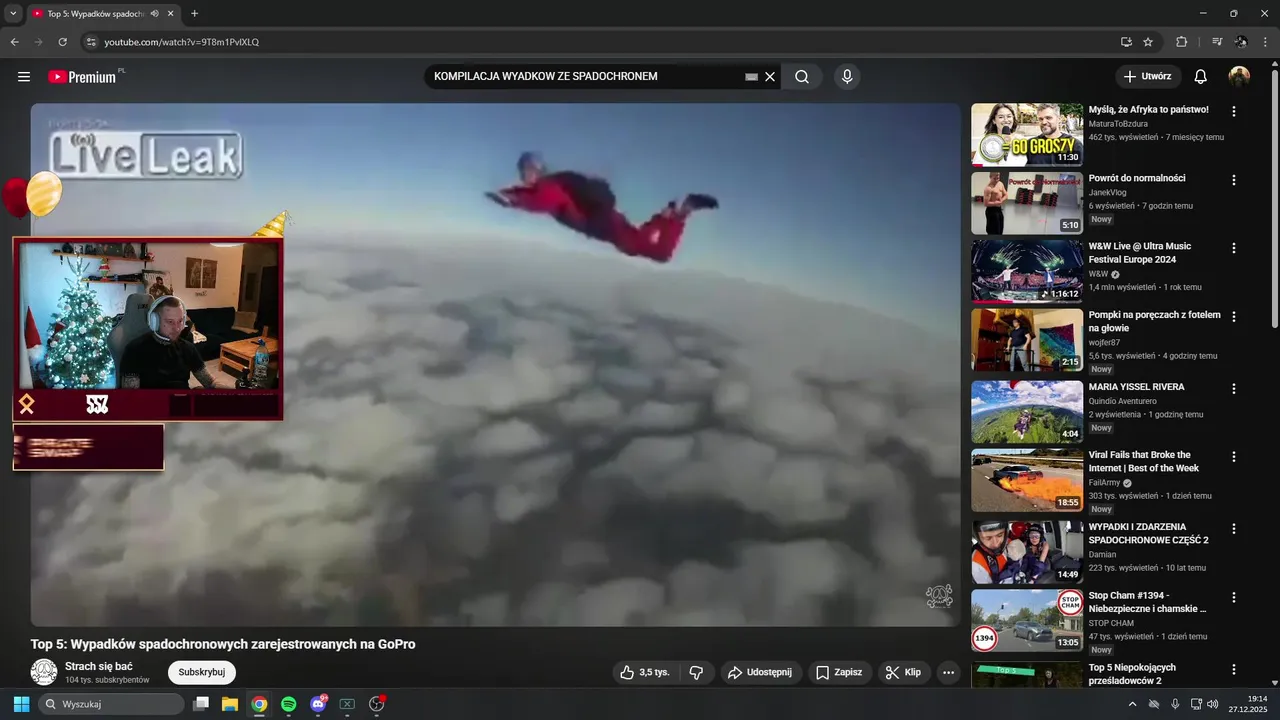Like the video (3,5 tys.)
The image size is (1280, 720).
pos(645,672)
